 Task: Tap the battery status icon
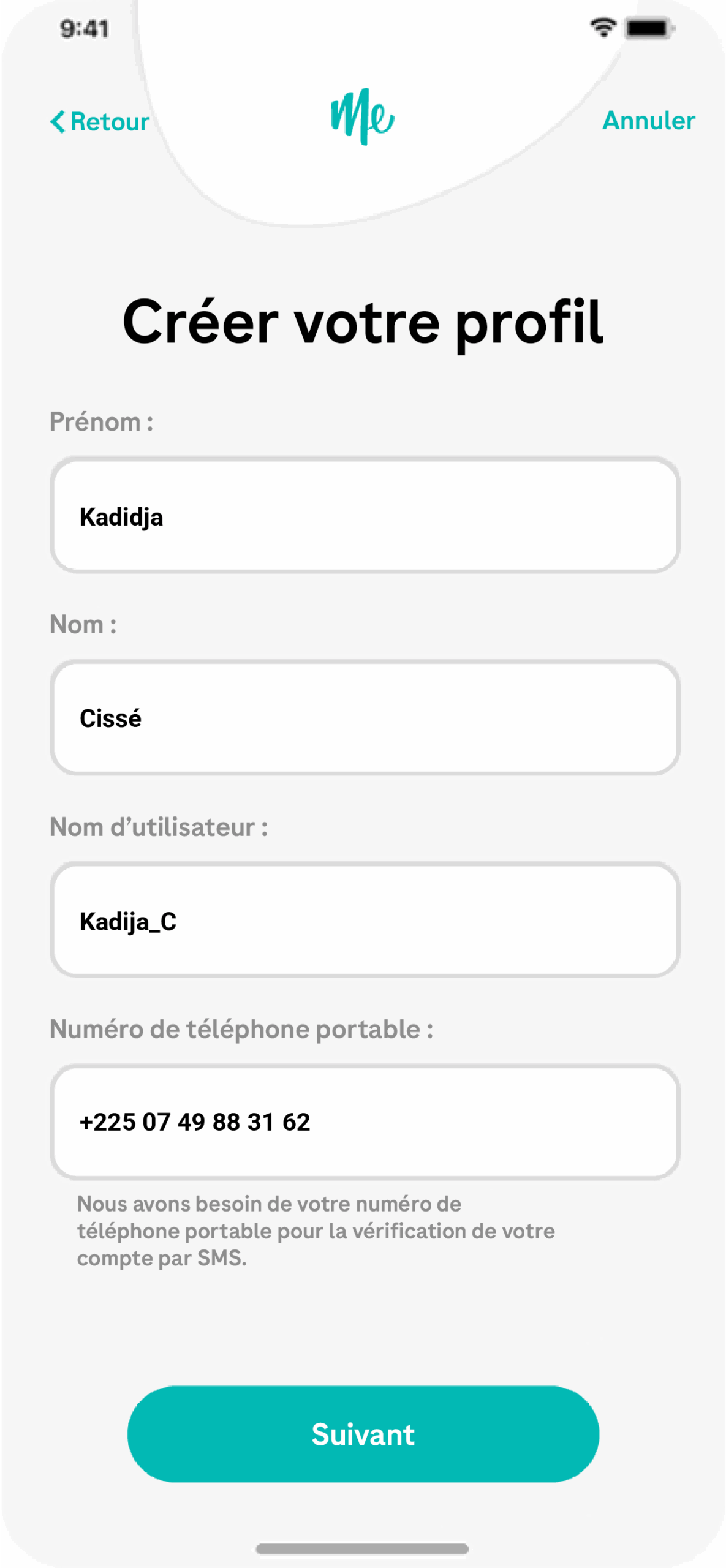648,28
